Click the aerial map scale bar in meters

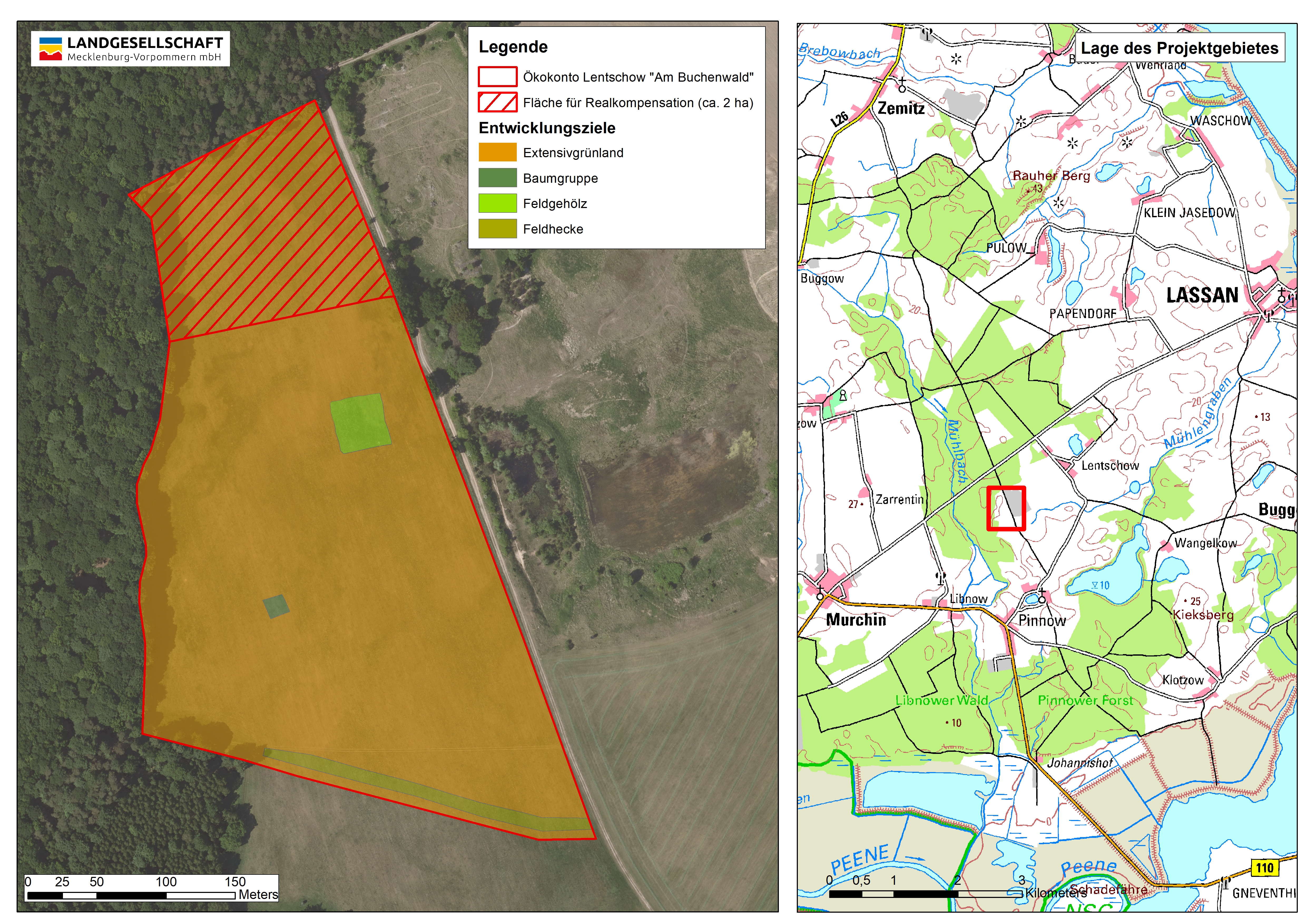[131, 895]
